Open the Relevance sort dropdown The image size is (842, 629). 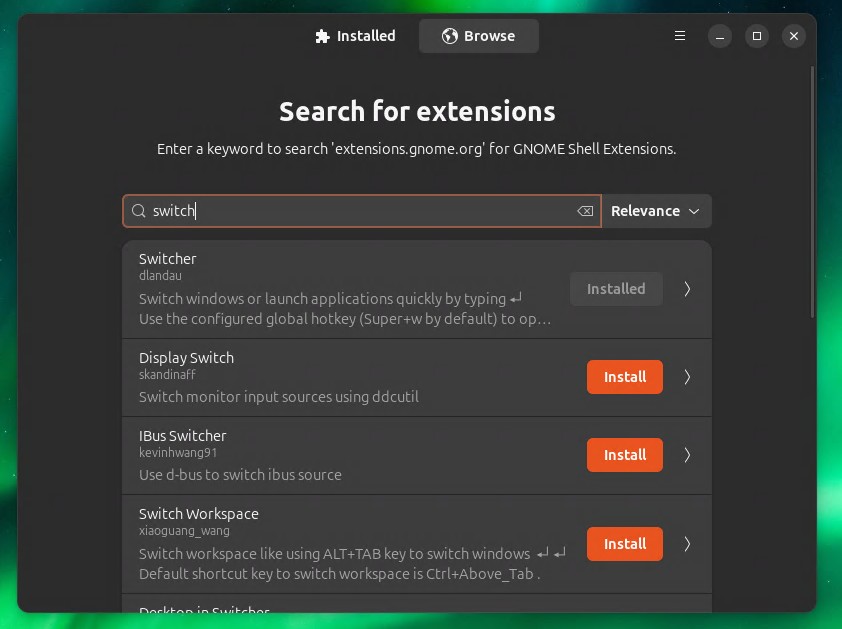pos(656,211)
